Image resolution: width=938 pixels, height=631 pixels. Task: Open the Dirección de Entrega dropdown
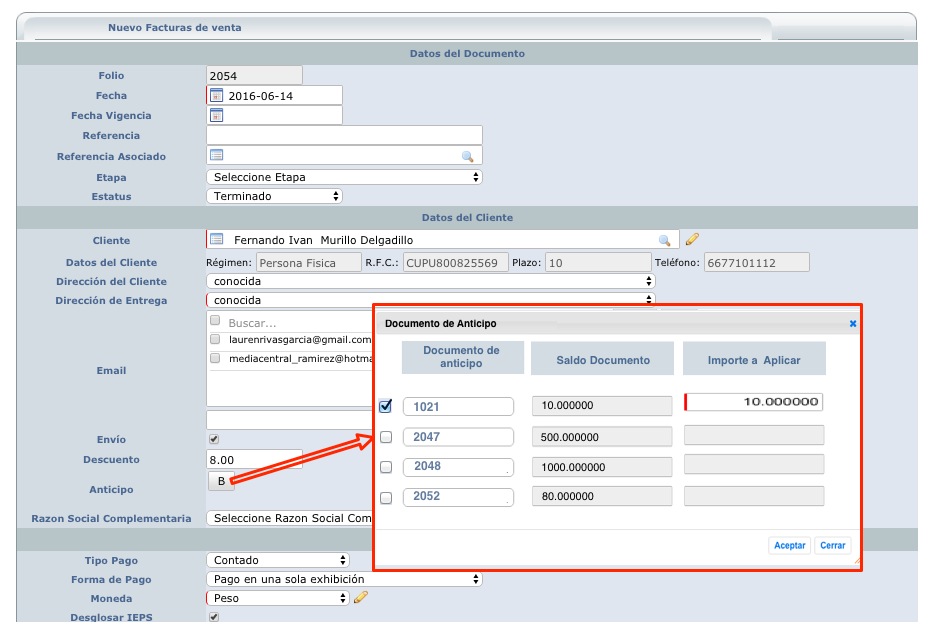[431, 300]
